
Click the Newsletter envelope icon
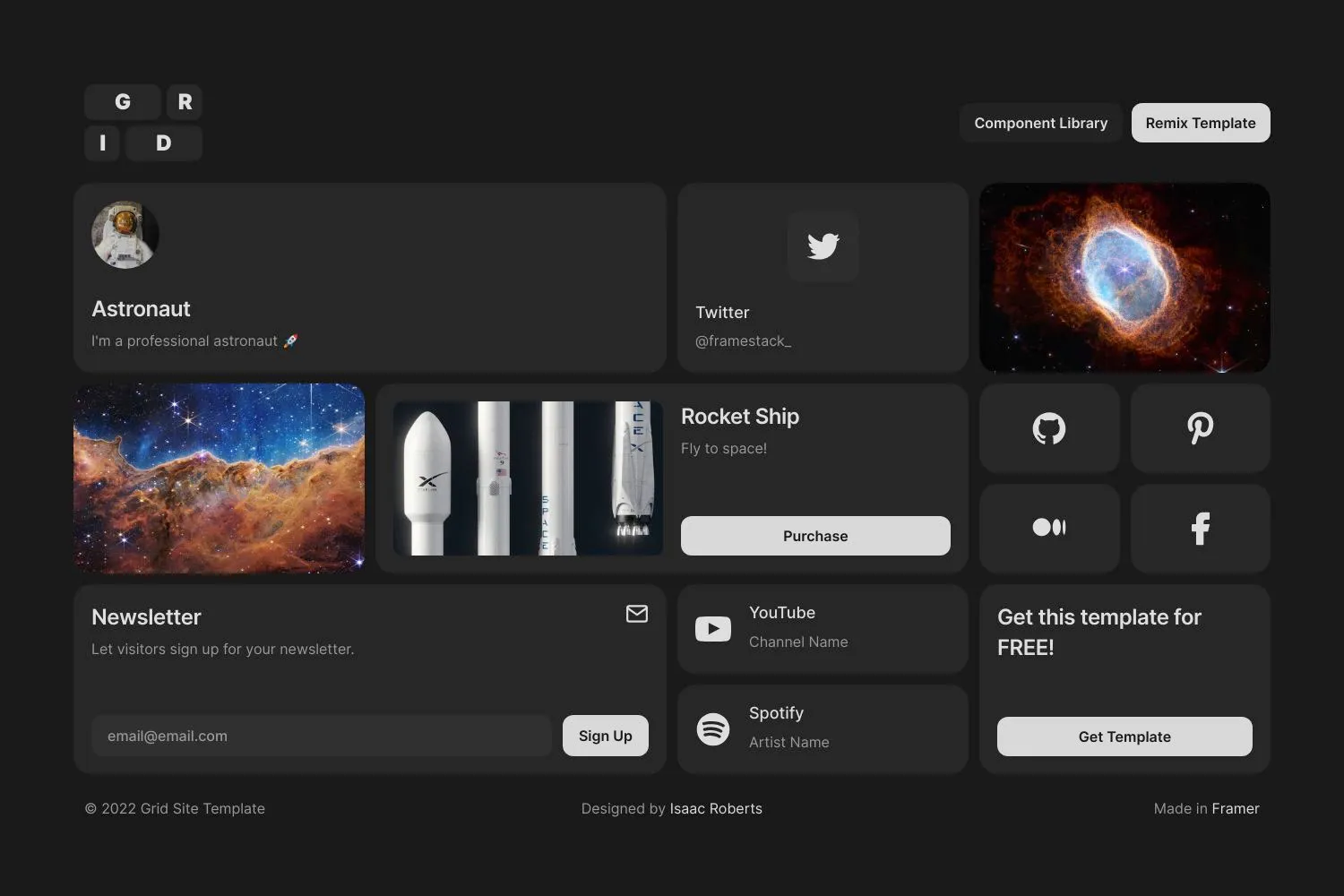pos(637,614)
